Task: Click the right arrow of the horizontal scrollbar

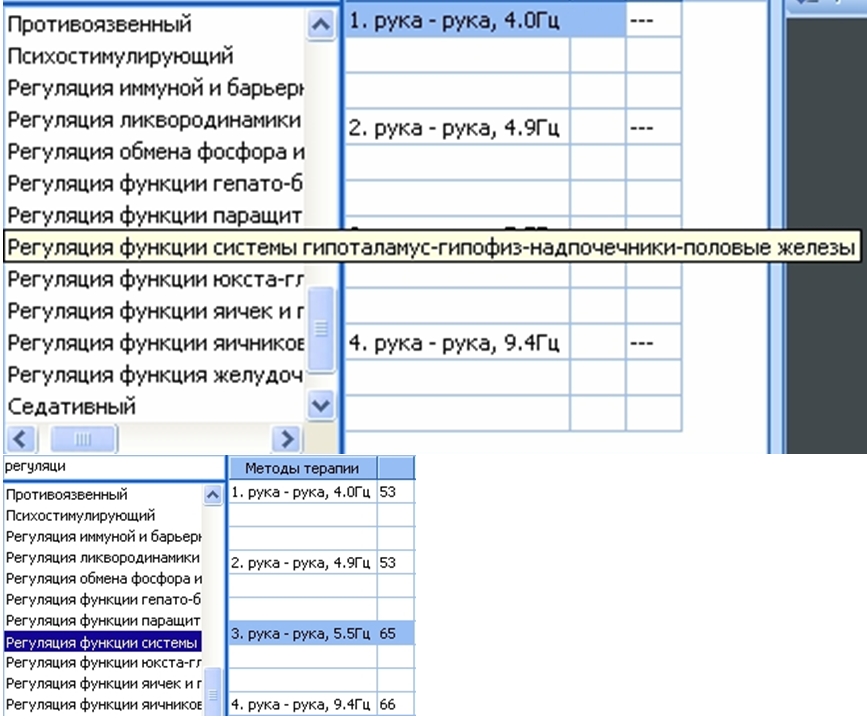Action: click(x=287, y=439)
